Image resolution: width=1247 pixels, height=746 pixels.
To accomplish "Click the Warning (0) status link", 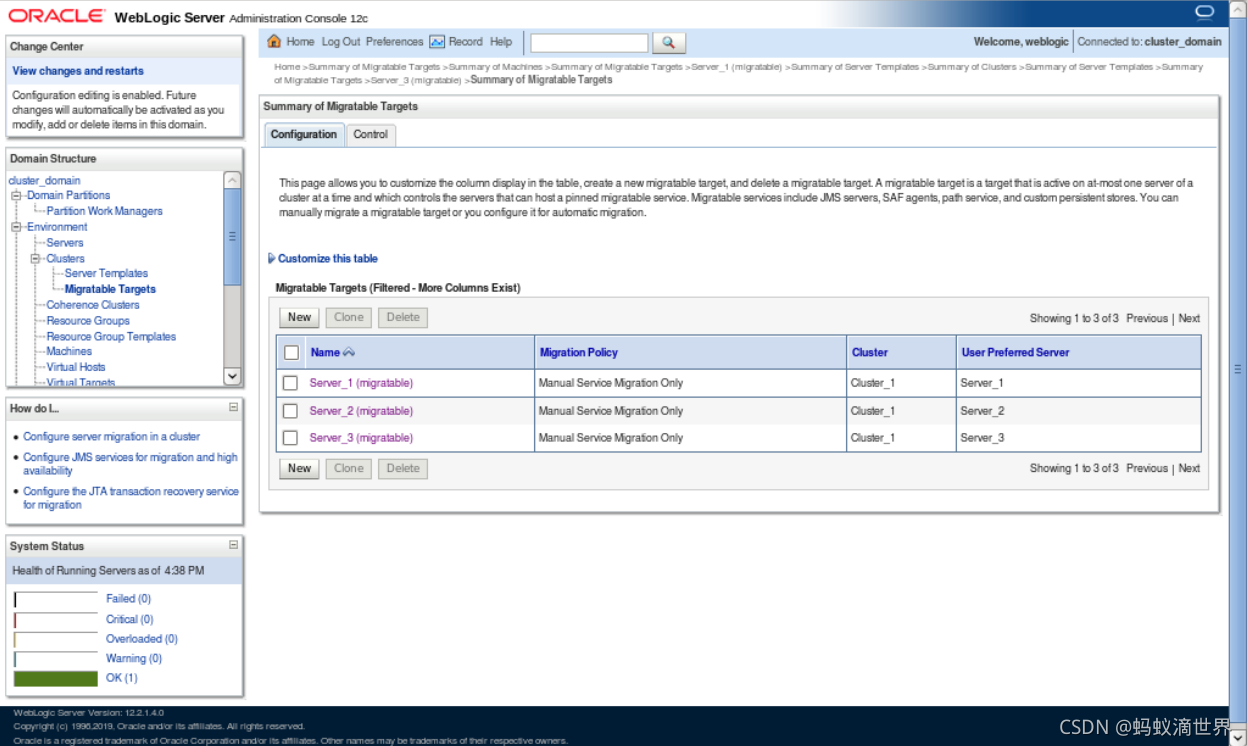I will coord(134,659).
